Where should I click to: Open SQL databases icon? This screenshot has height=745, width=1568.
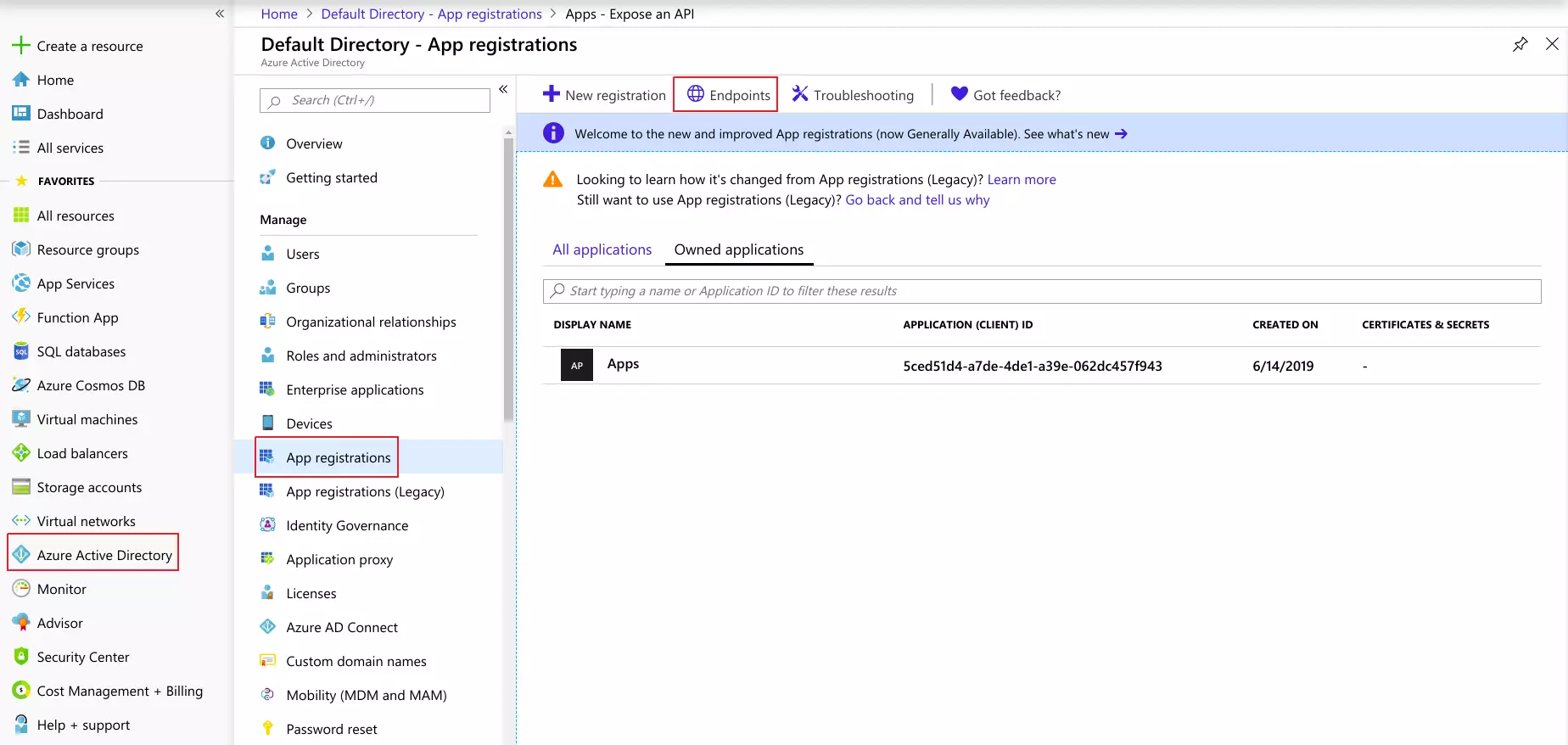pyautogui.click(x=21, y=351)
